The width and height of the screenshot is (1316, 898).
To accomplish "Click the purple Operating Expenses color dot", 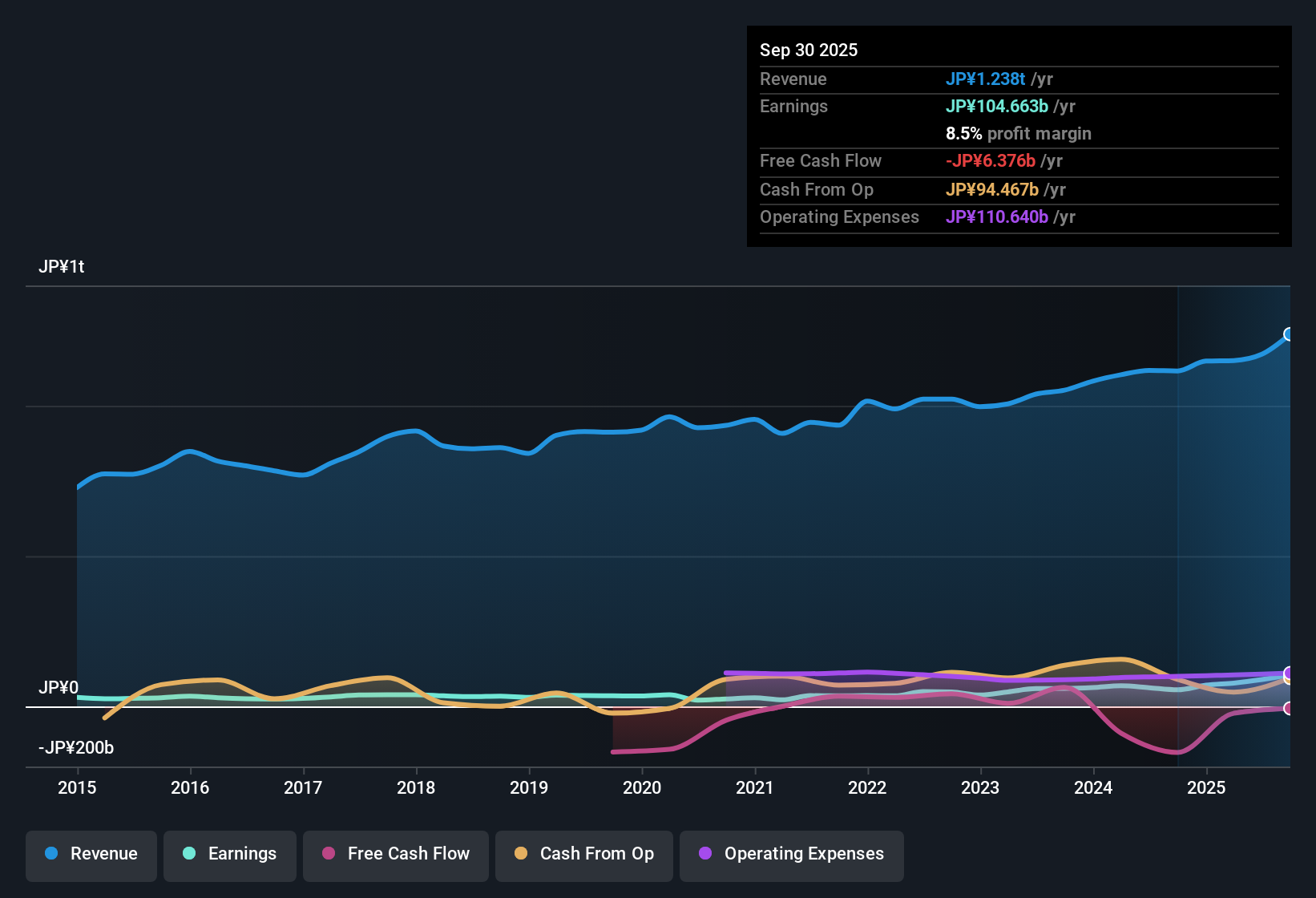I will point(705,854).
